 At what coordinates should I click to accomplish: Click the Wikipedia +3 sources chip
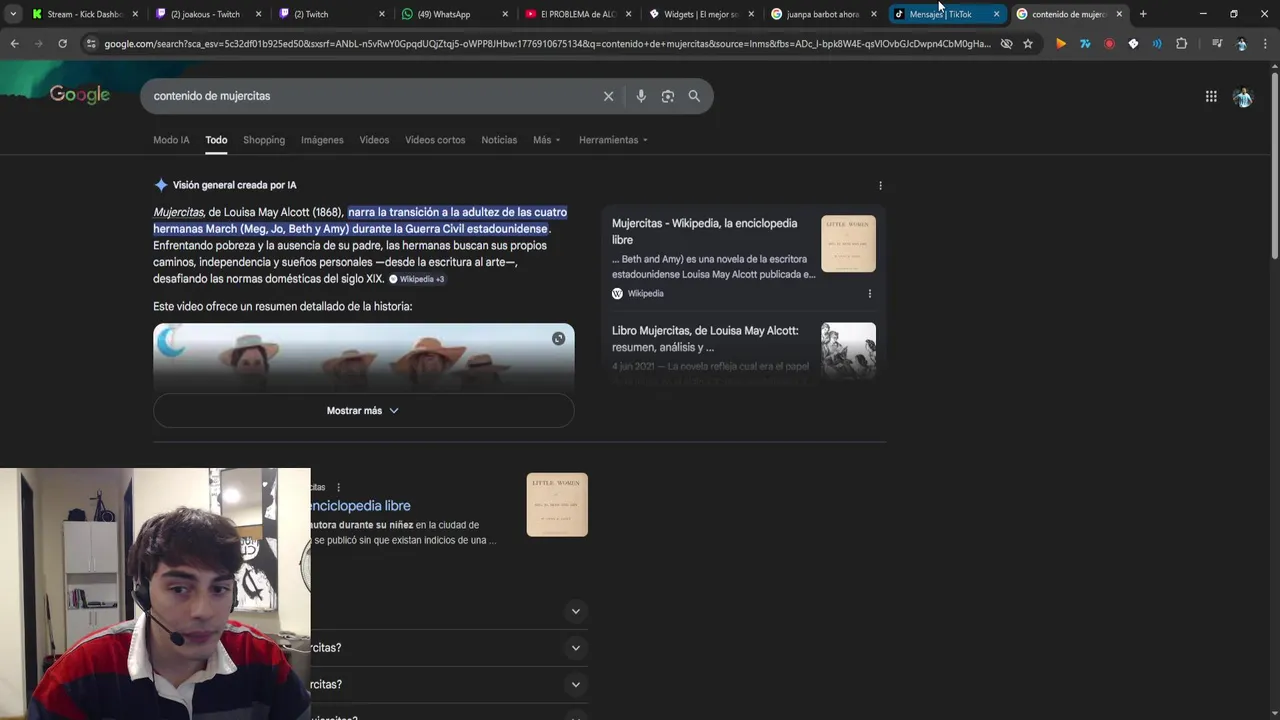click(417, 279)
